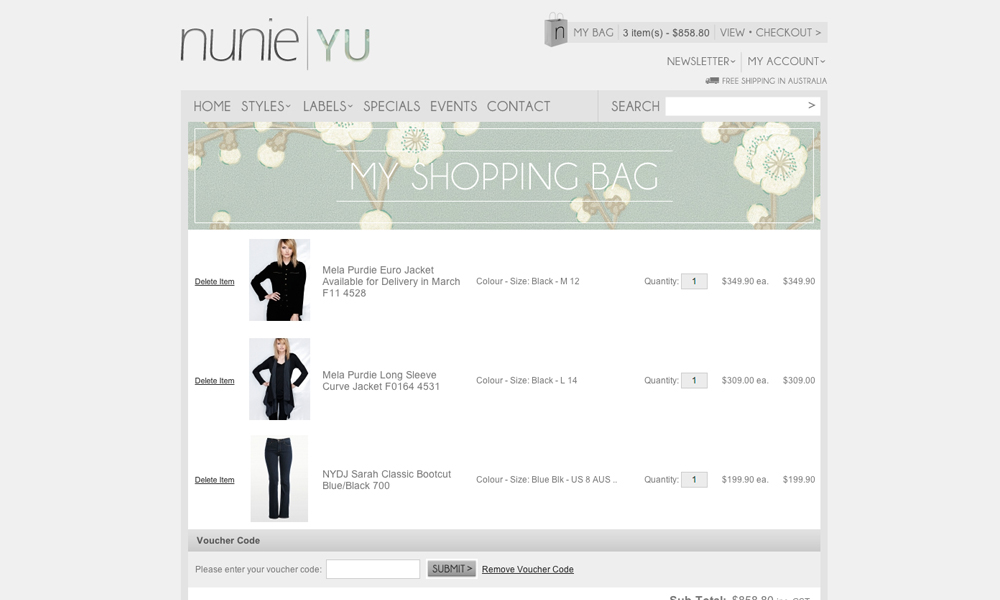Open the Long Sleeve Curve Jacket thumbnail
Image resolution: width=1000 pixels, height=600 pixels.
(279, 379)
